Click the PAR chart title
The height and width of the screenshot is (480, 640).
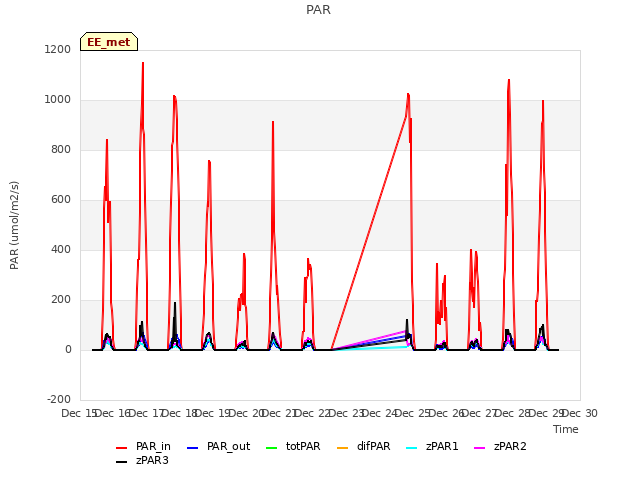click(318, 10)
